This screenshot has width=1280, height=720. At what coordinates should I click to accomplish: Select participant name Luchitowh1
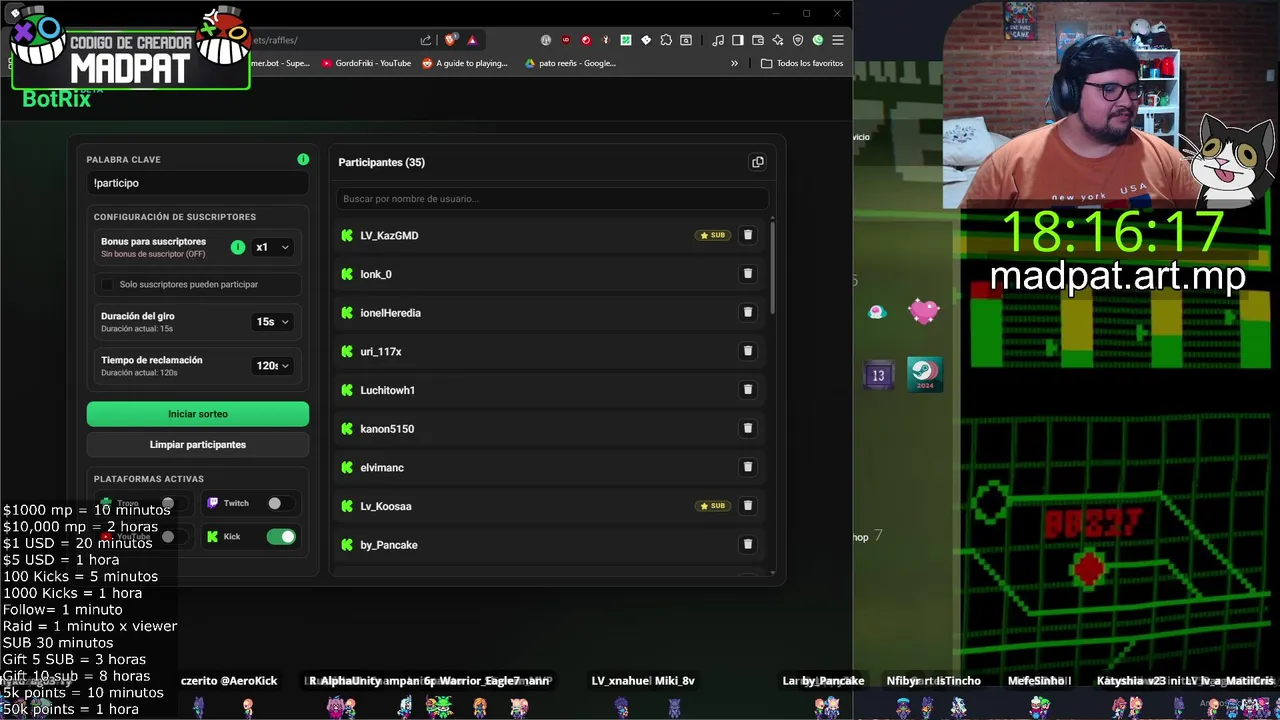point(387,390)
